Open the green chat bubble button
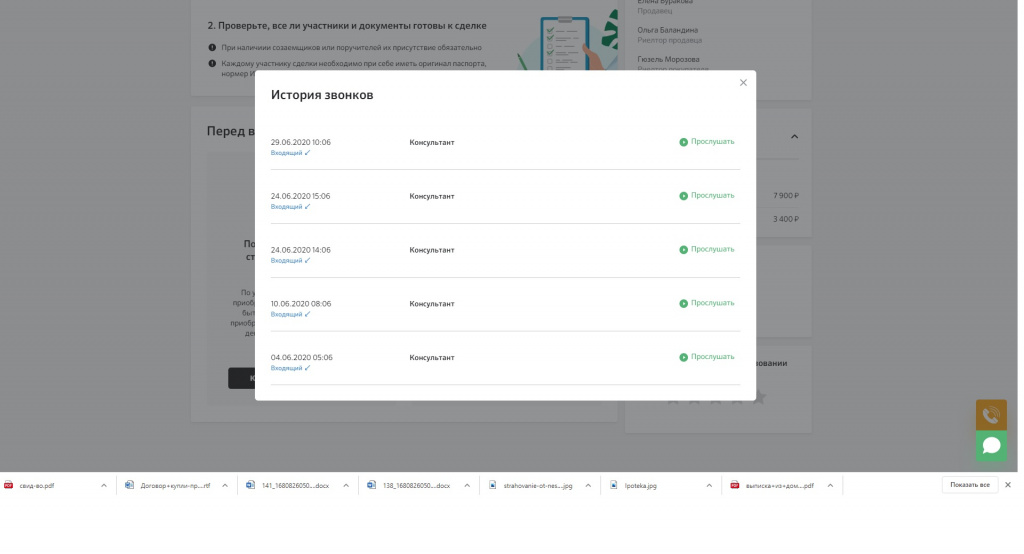The image size is (1024, 554). click(991, 446)
